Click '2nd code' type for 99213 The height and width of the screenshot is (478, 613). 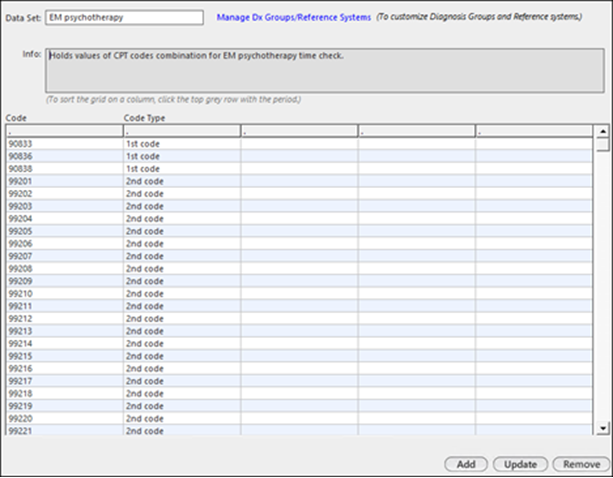[x=182, y=331]
